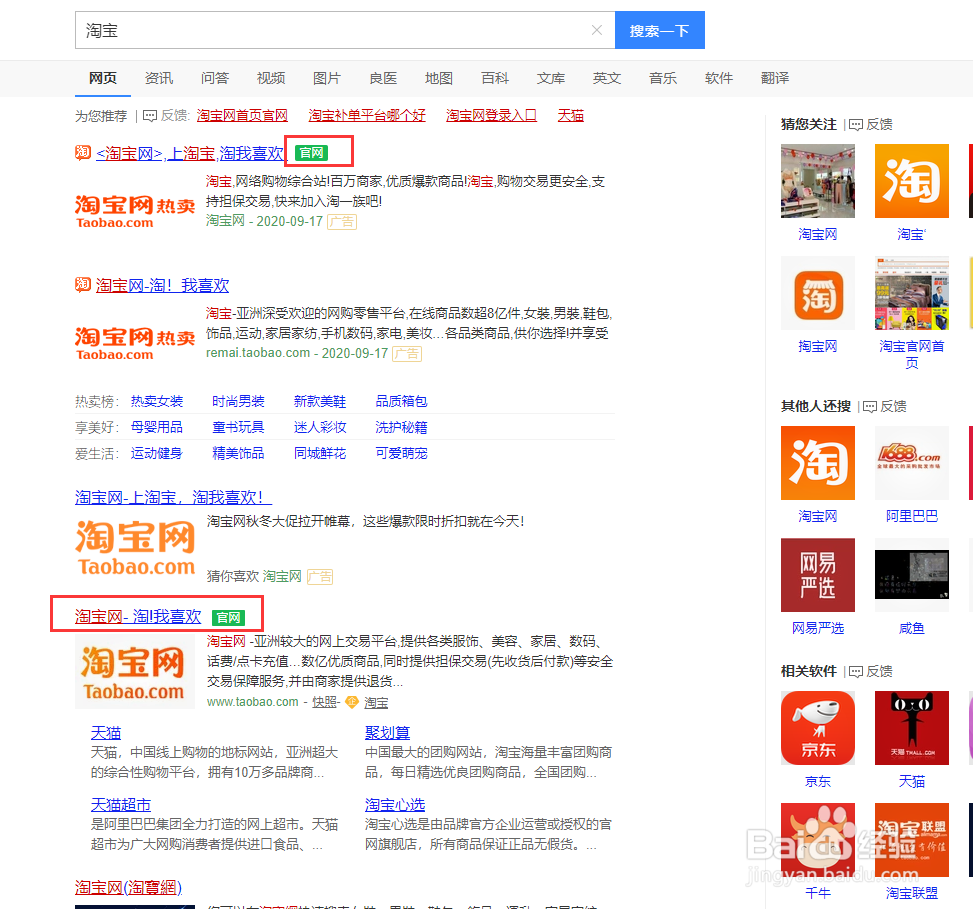This screenshot has width=973, height=909.
Task: Go to the 文库 tab
Action: (x=550, y=78)
